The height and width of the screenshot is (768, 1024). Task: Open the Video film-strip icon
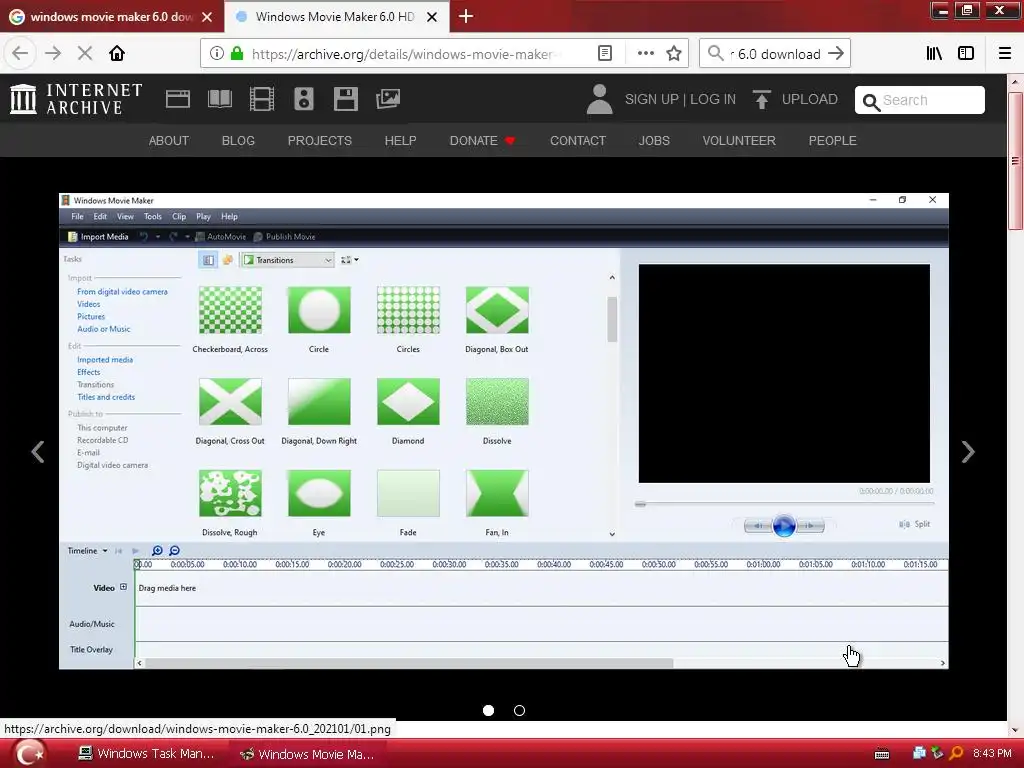pos(262,99)
